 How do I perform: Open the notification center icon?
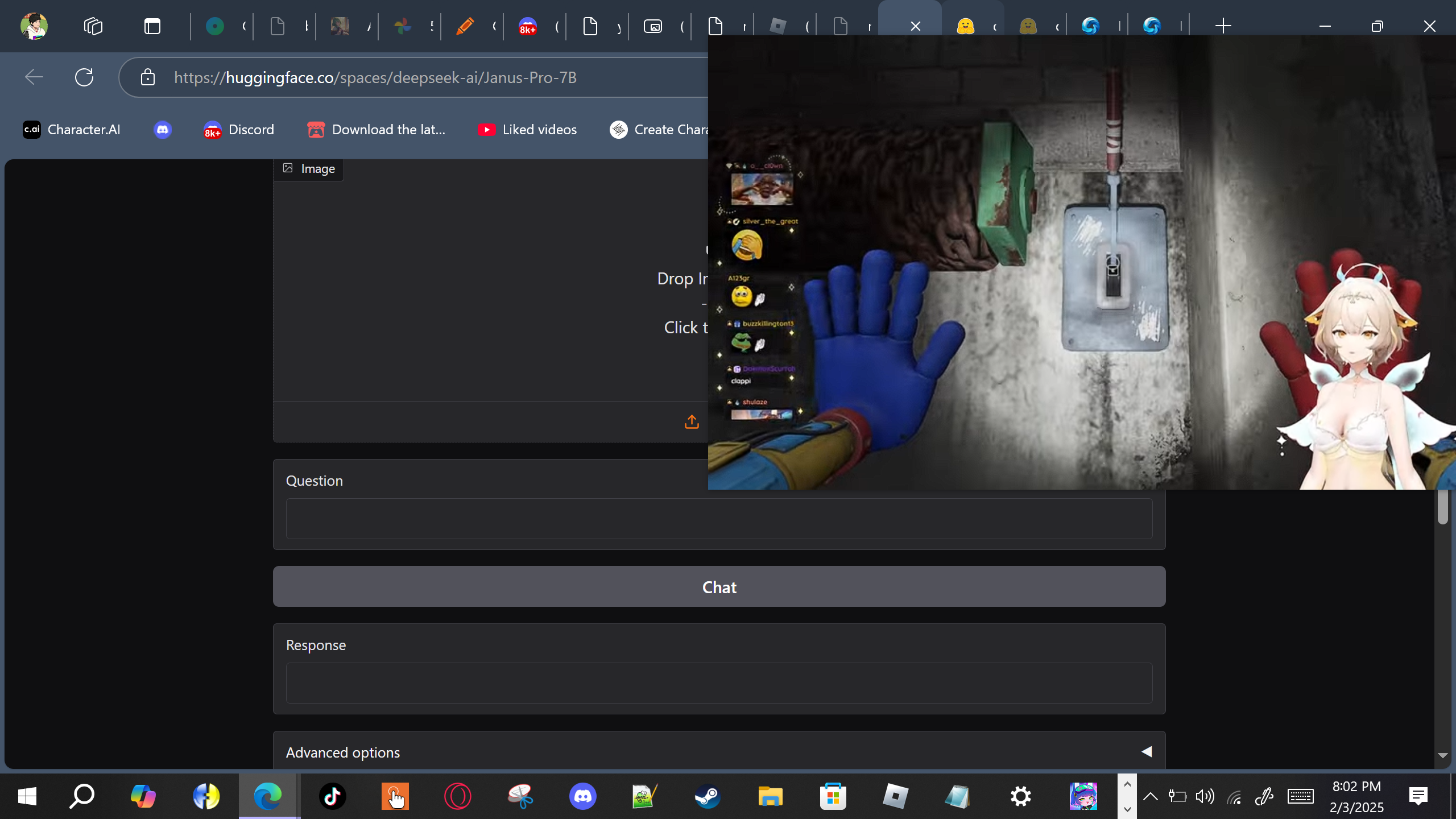pyautogui.click(x=1418, y=796)
